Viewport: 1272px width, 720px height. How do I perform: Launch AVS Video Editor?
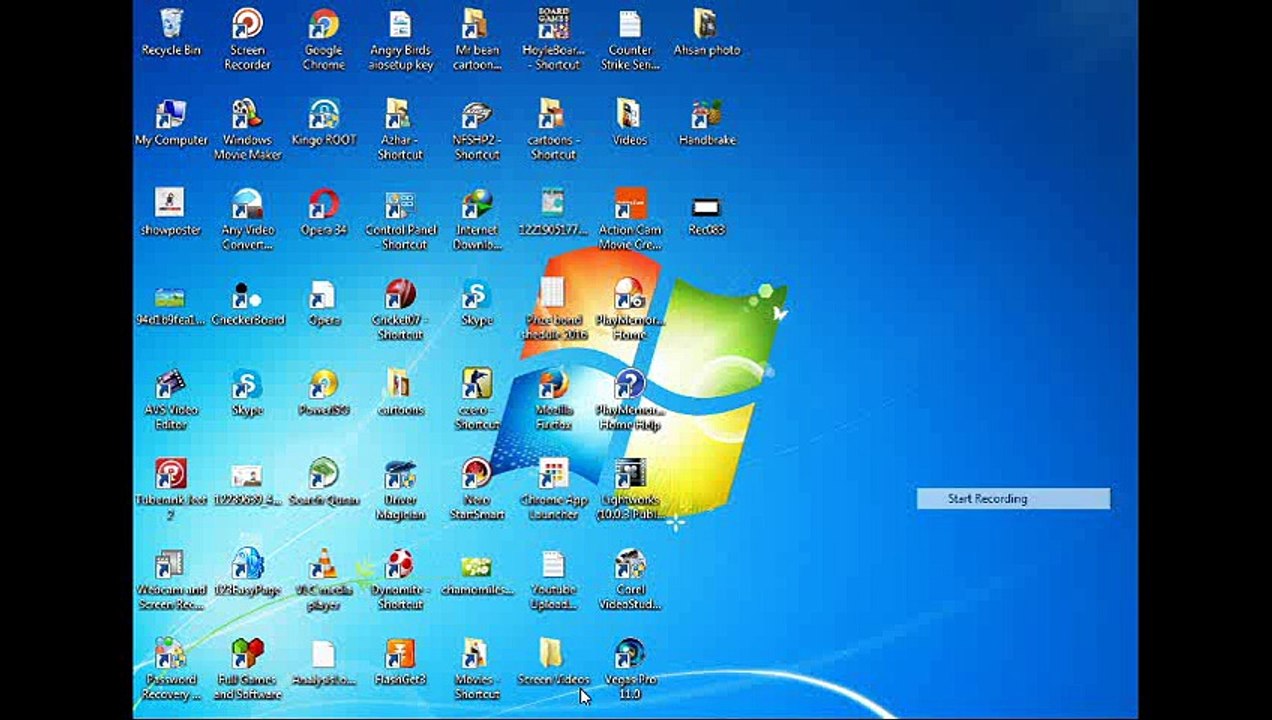171,399
